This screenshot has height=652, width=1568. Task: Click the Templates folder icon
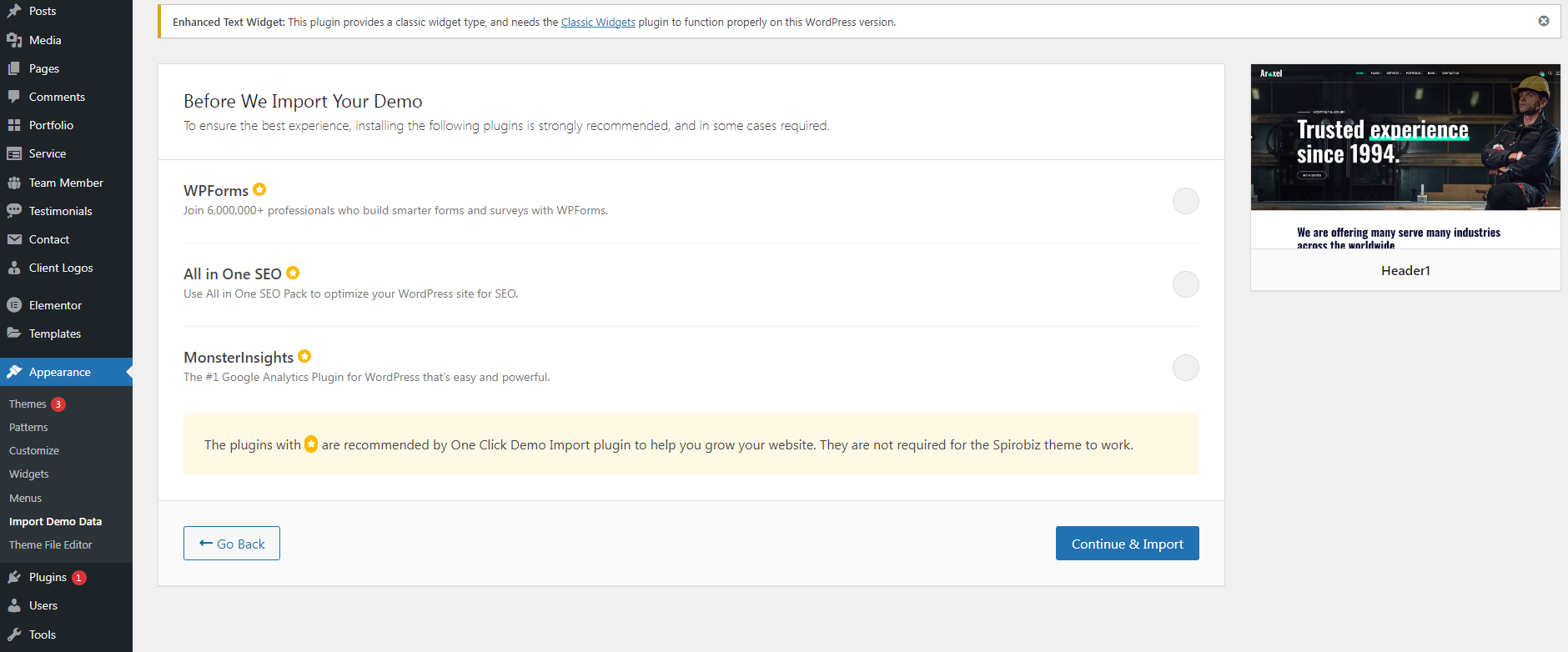pyautogui.click(x=14, y=334)
